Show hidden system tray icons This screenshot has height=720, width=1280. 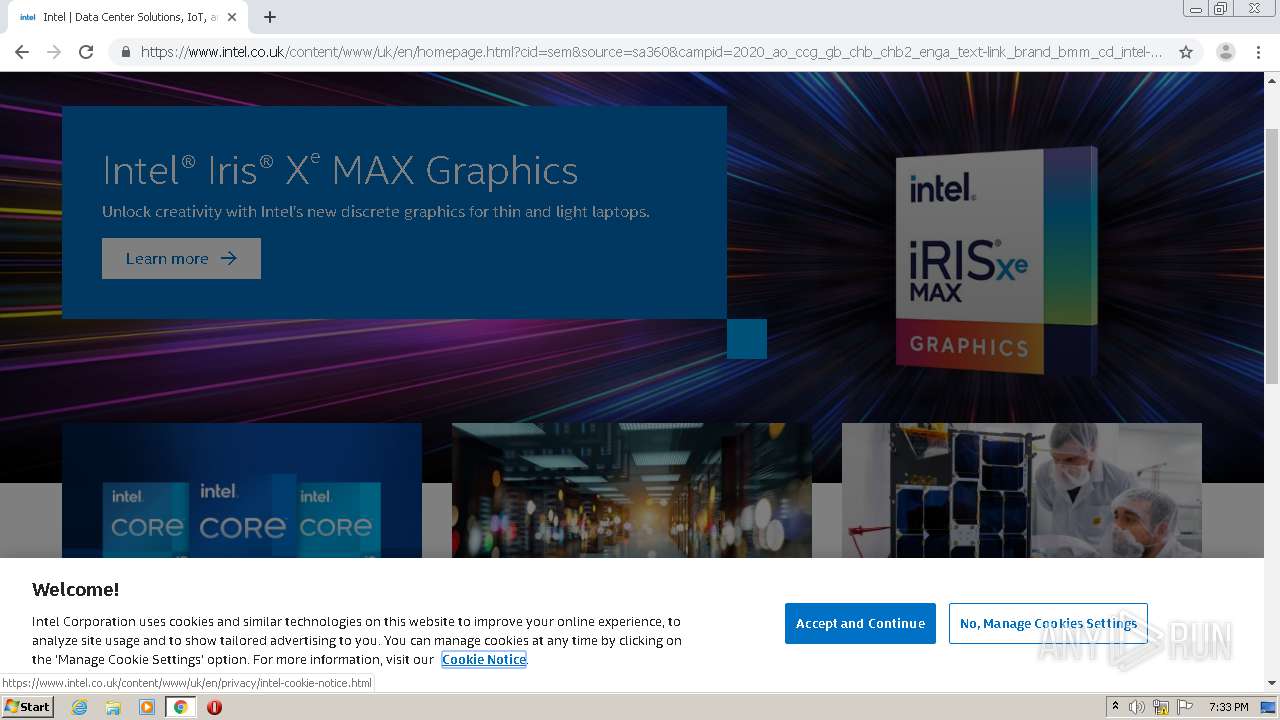click(x=1115, y=707)
